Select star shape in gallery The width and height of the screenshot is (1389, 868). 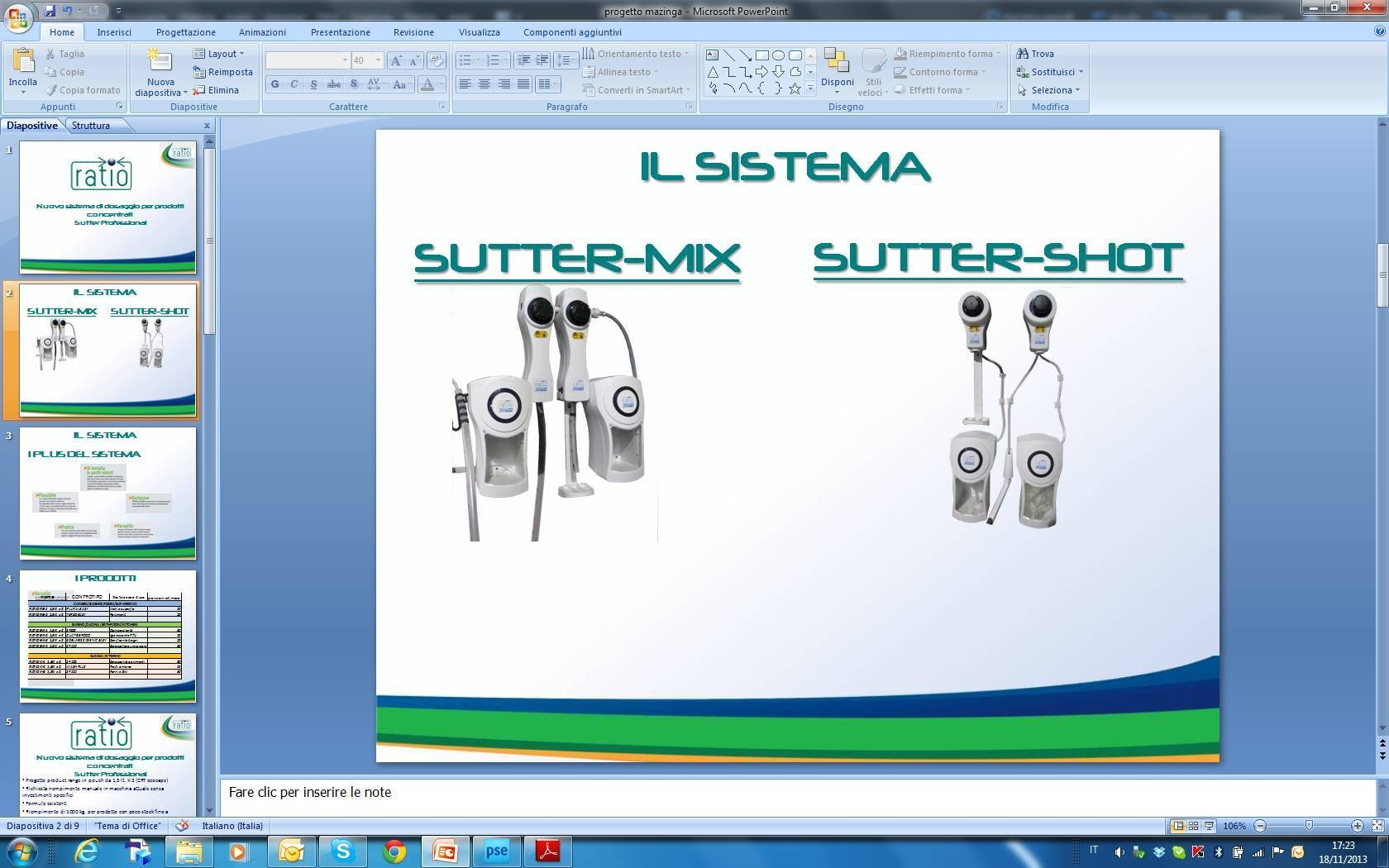point(795,88)
